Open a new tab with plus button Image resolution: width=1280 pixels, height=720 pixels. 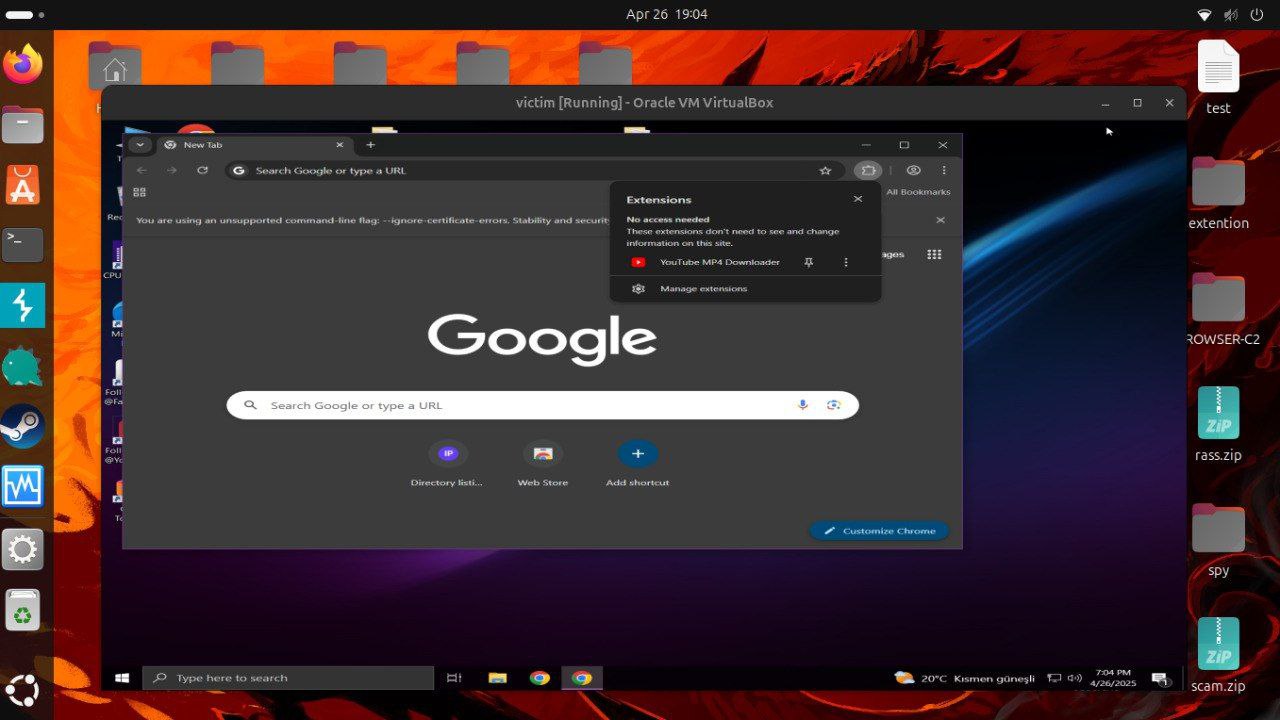tap(370, 145)
